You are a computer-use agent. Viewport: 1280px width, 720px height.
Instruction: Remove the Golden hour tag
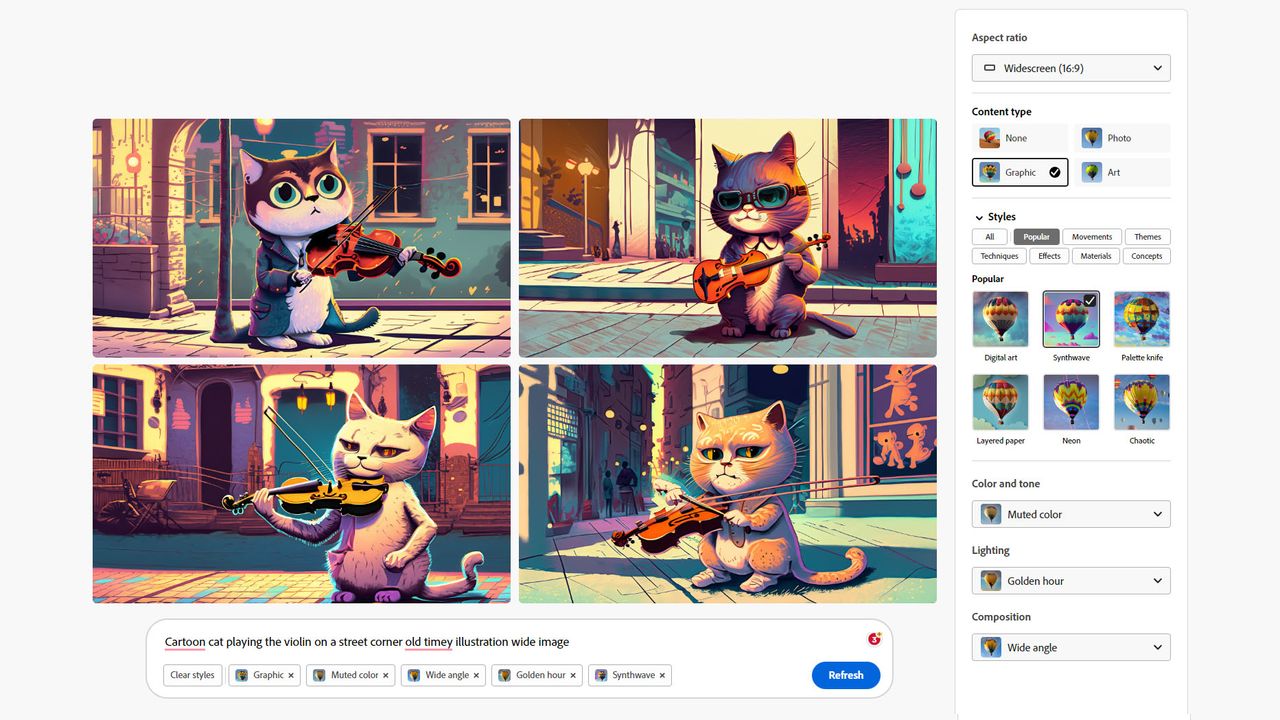[573, 675]
